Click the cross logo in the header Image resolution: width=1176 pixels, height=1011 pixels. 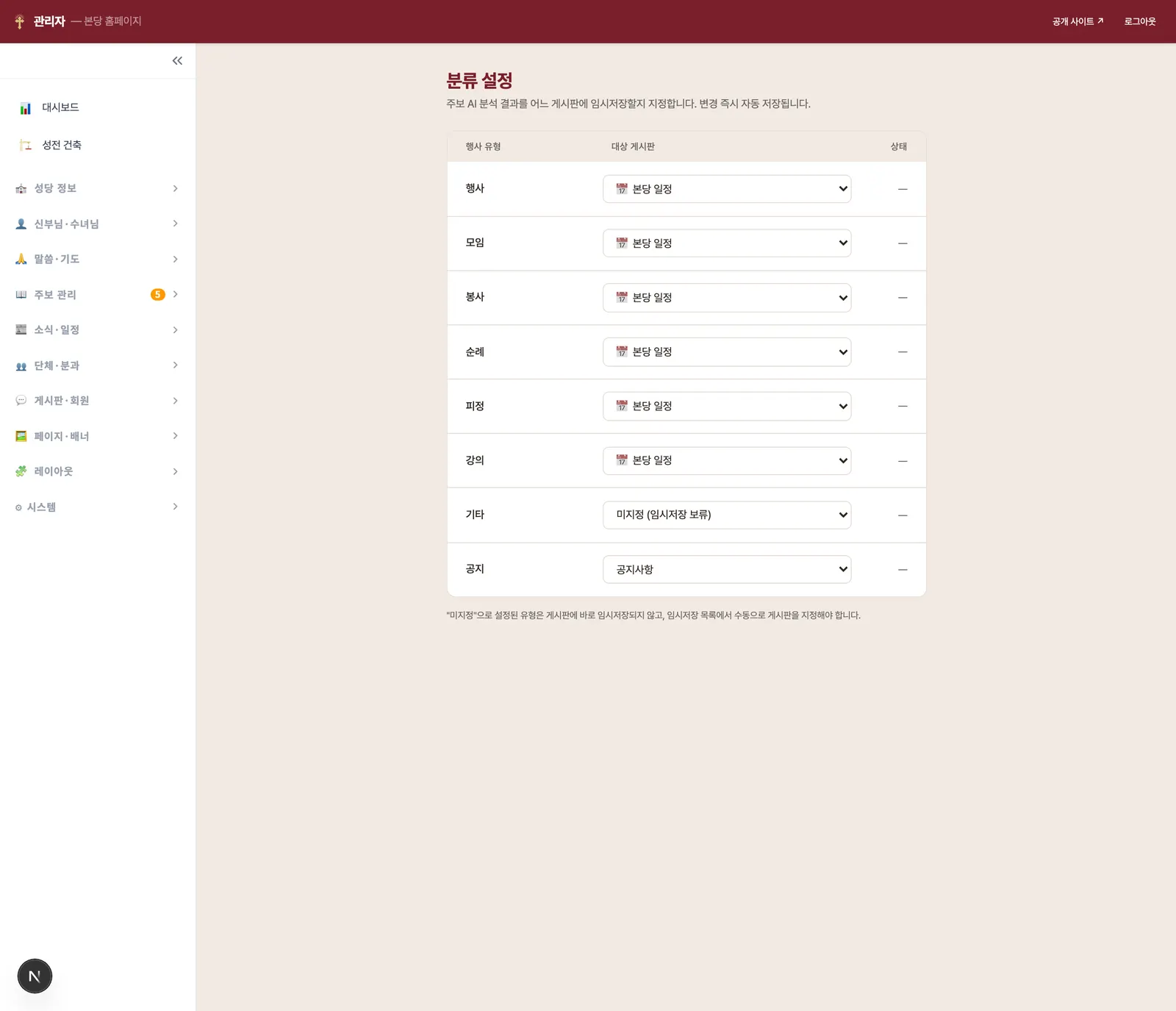(x=20, y=21)
